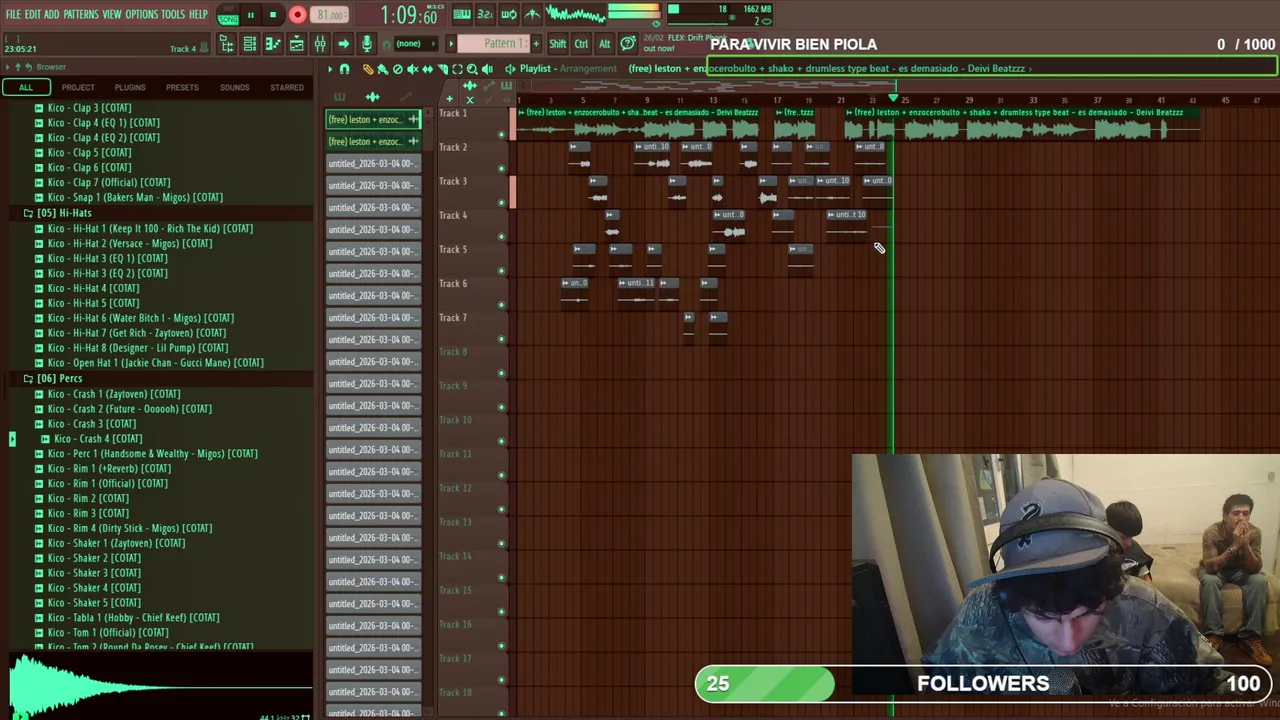Select the Slice tool in playlist toolbar

(443, 69)
